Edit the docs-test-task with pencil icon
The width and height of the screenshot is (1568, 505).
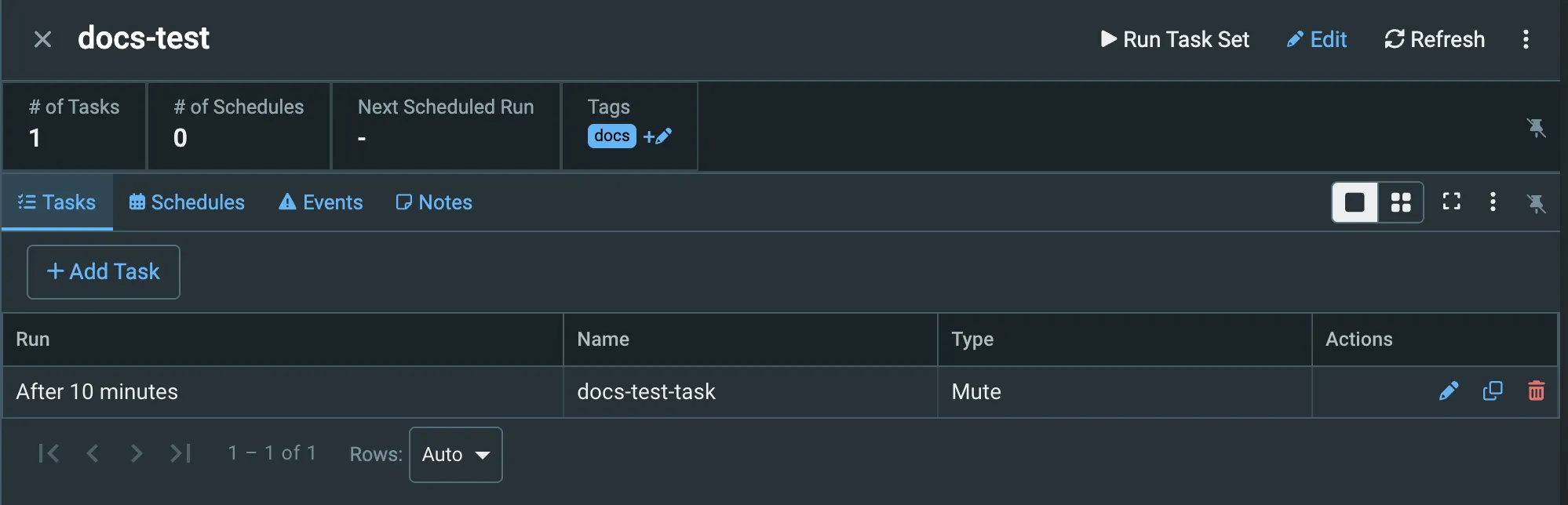pos(1449,391)
